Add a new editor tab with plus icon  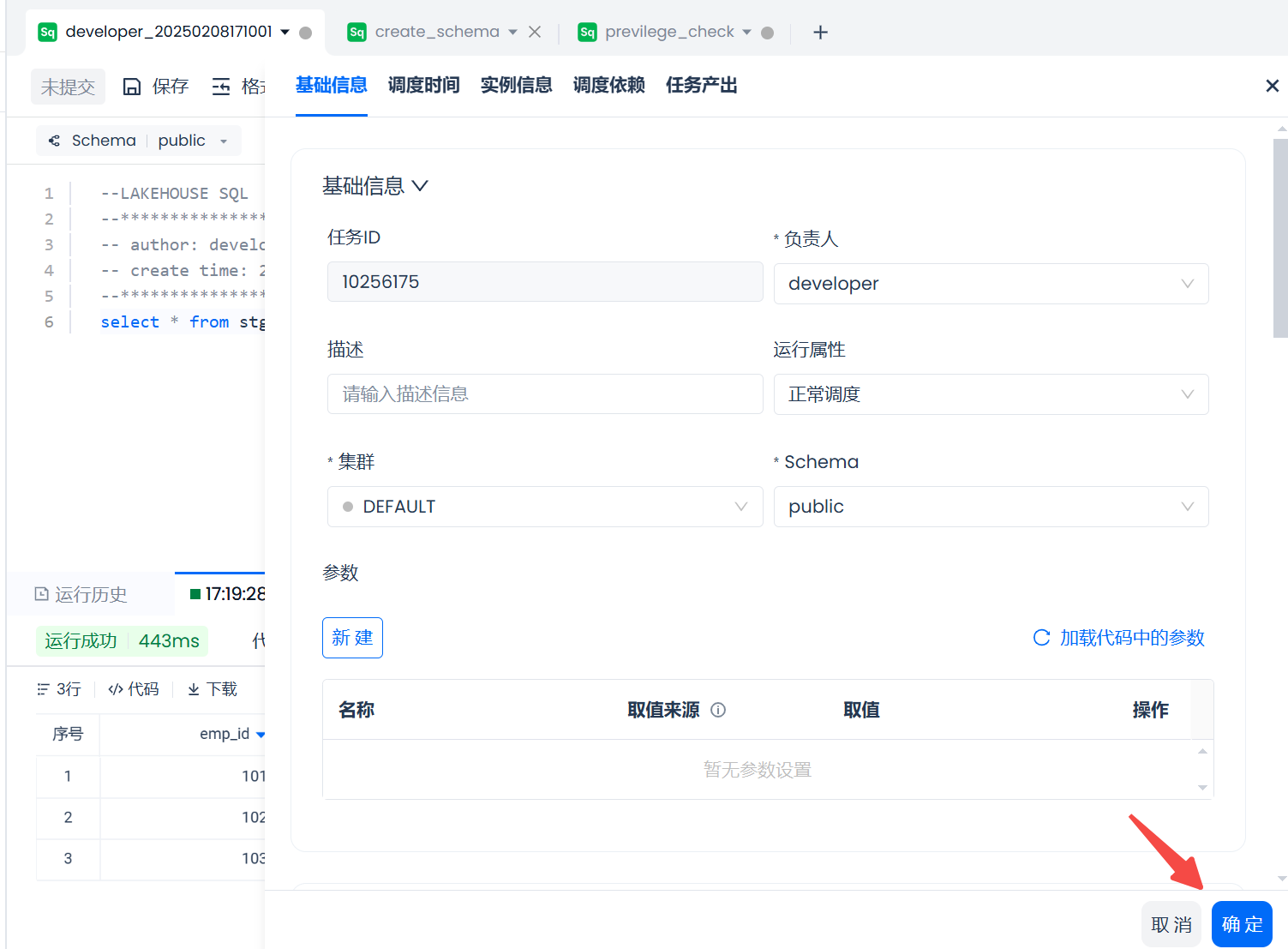click(820, 33)
